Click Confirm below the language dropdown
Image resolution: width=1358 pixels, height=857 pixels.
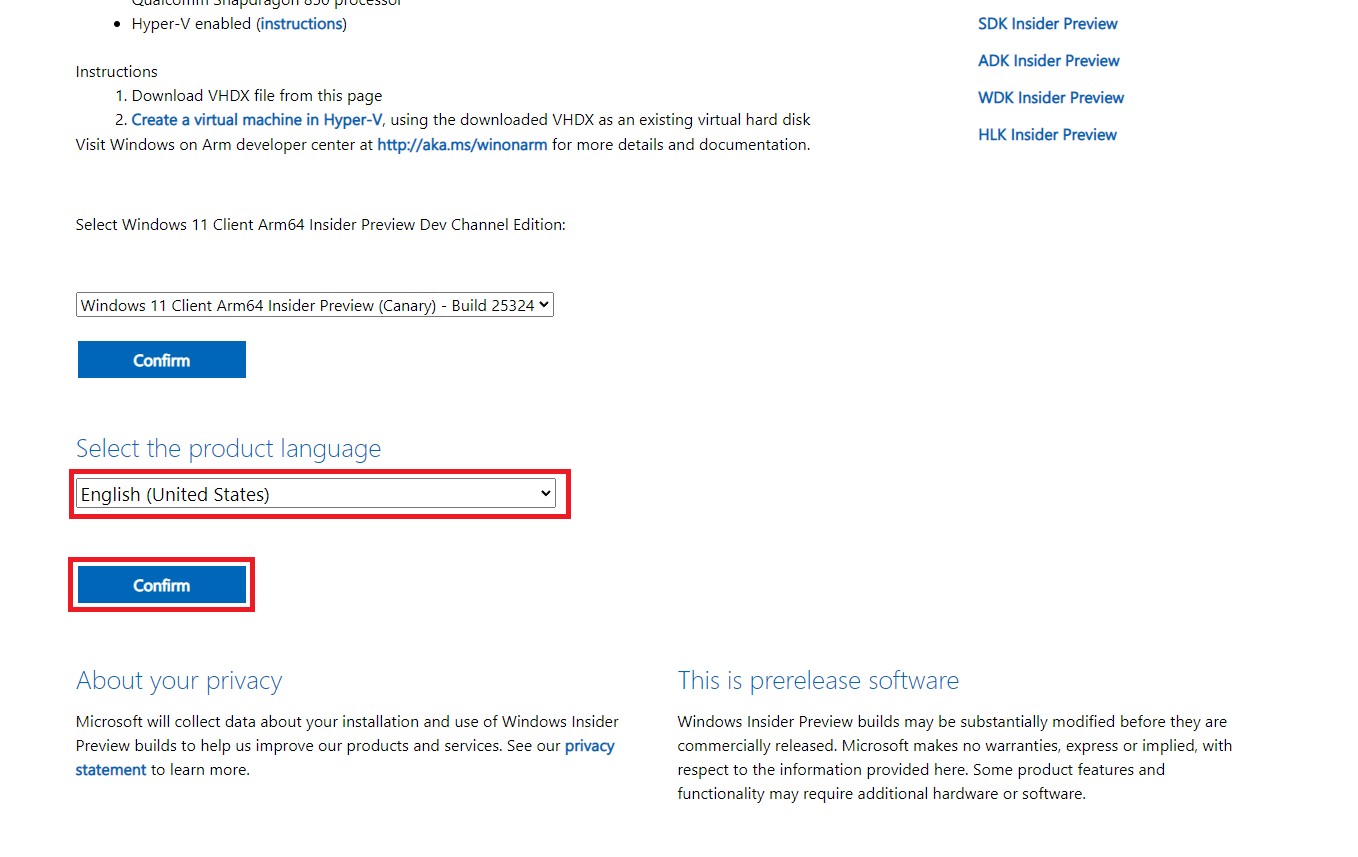162,585
